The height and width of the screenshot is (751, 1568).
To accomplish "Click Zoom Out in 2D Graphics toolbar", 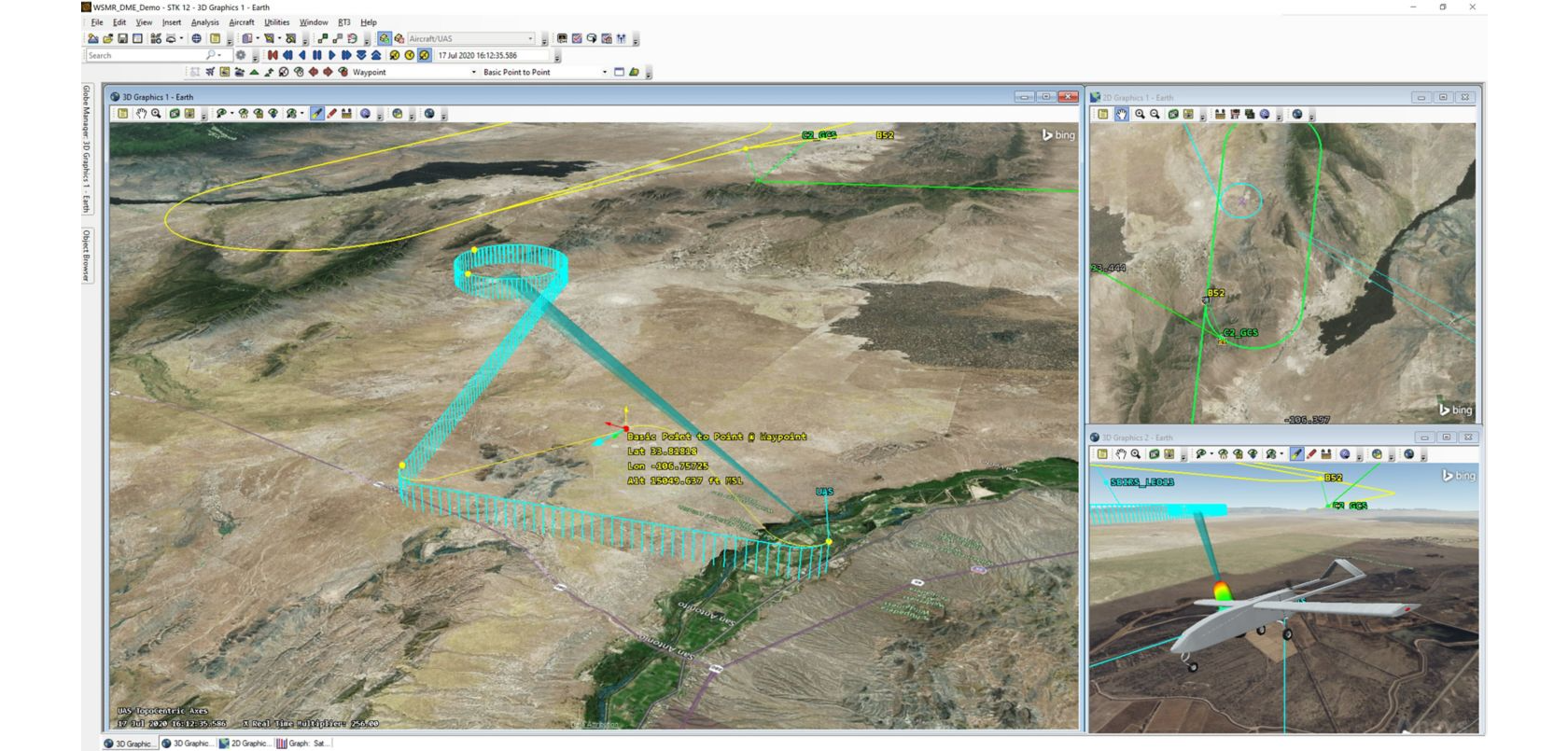I will tap(1155, 114).
